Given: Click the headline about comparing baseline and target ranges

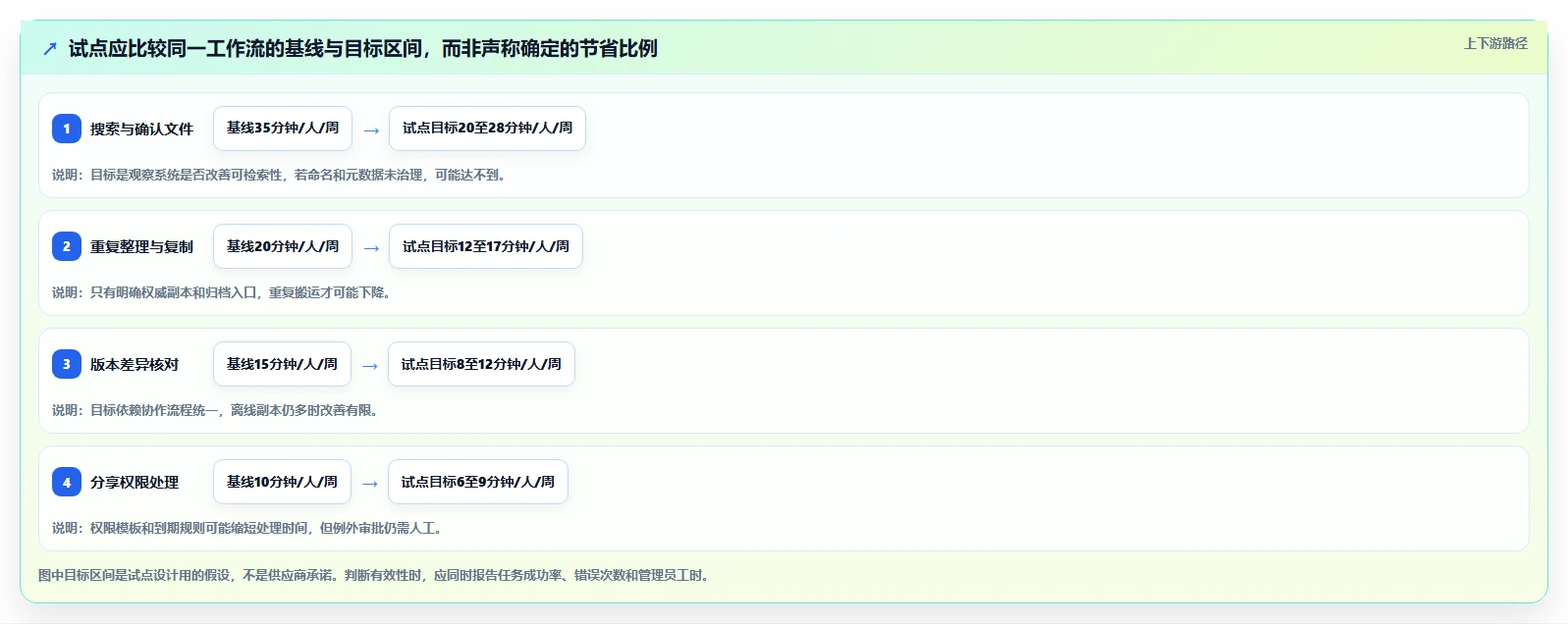Looking at the screenshot, I should point(363,48).
